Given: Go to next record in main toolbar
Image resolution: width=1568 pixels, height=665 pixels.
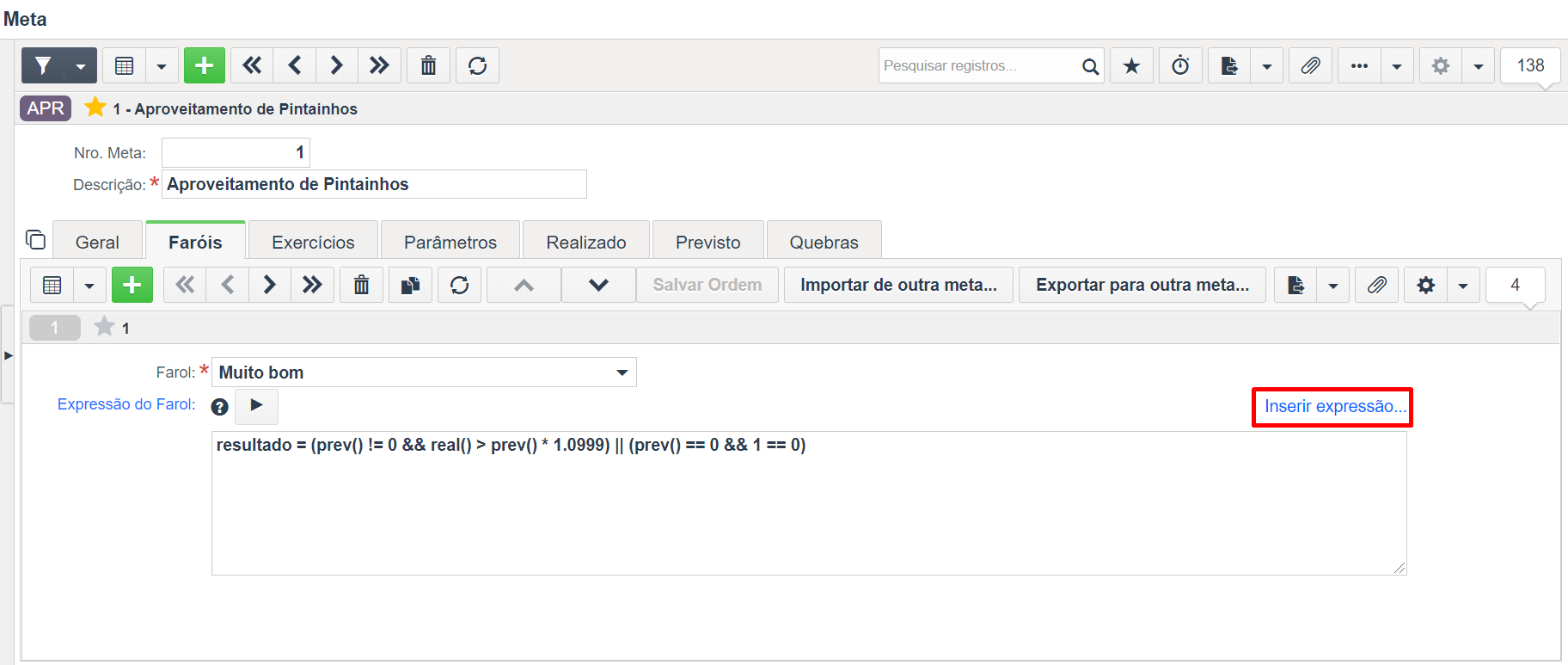Looking at the screenshot, I should click(x=337, y=65).
